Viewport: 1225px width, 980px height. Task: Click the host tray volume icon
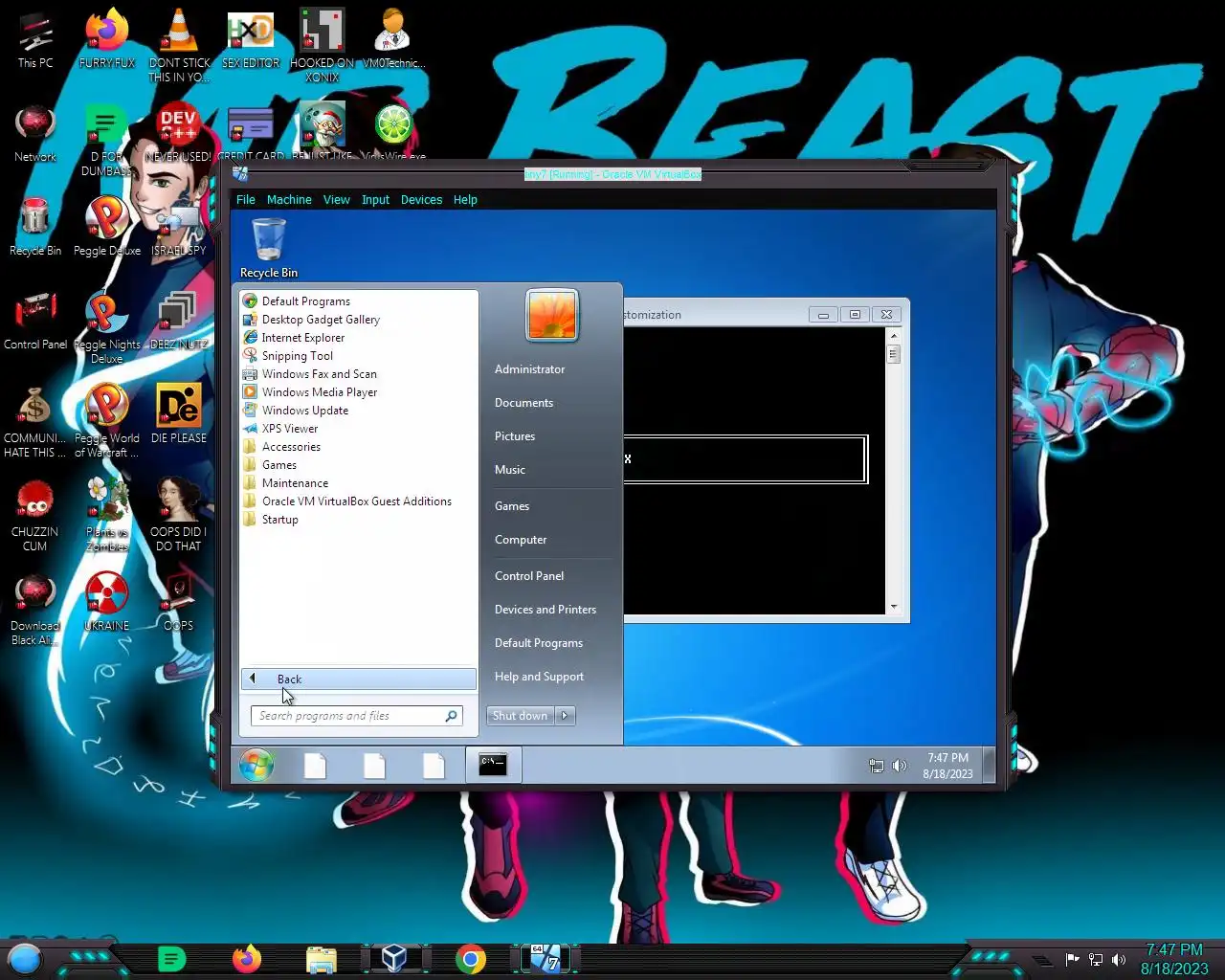[x=1119, y=960]
